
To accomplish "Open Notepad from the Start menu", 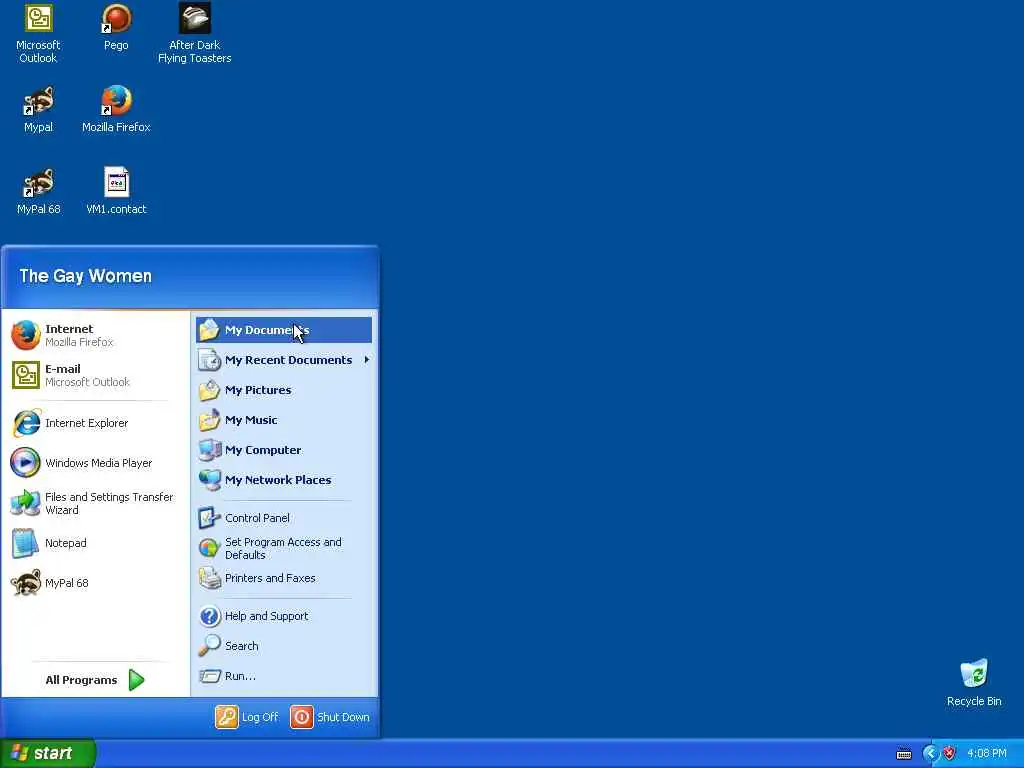I will [96, 543].
